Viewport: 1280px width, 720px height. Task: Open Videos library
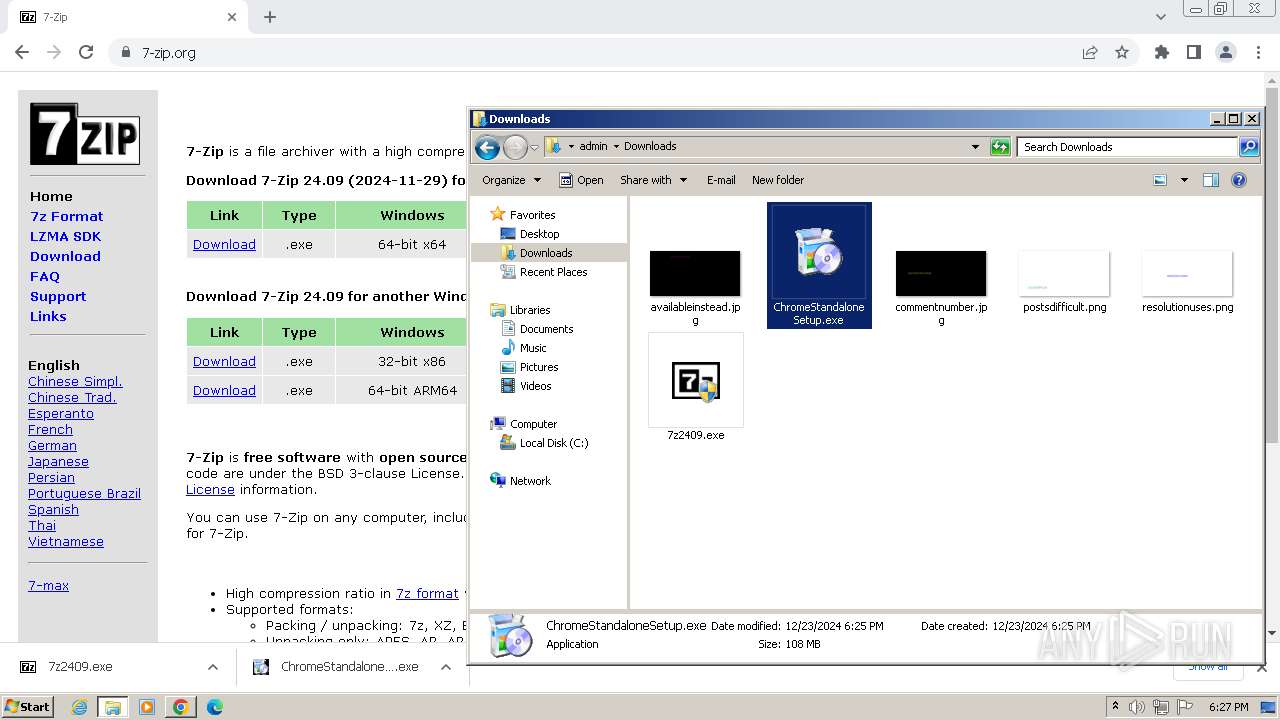pyautogui.click(x=535, y=386)
